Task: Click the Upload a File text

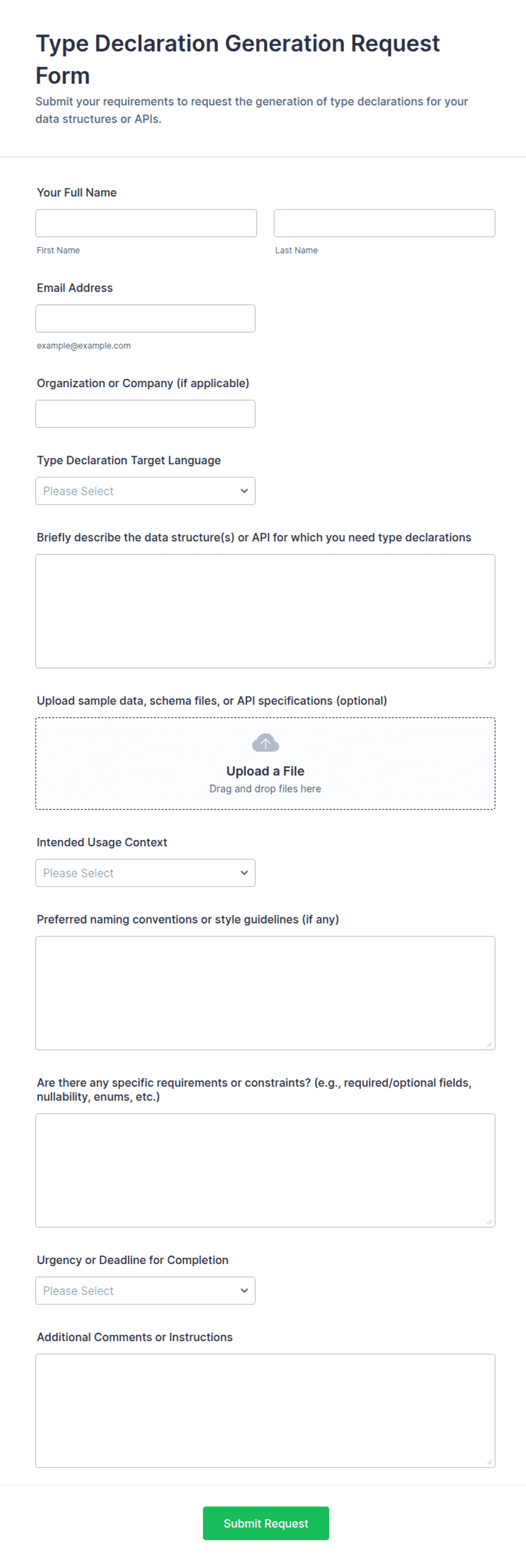Action: click(265, 770)
